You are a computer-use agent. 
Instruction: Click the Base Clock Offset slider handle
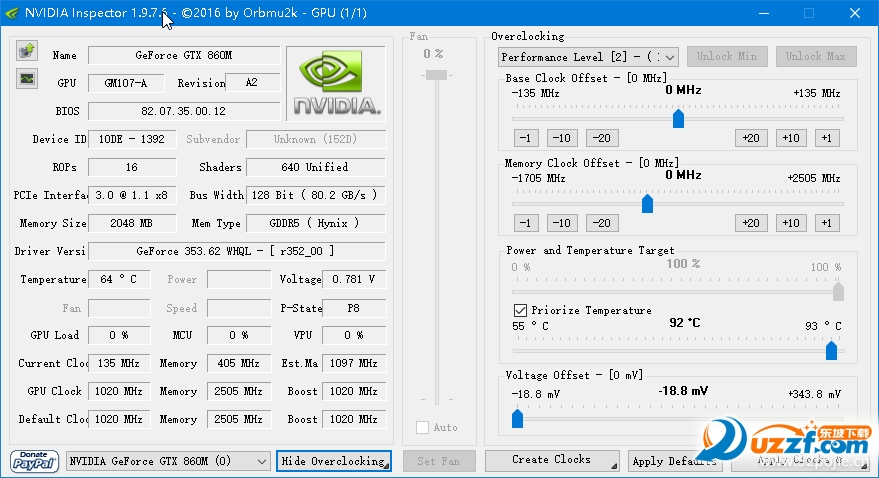[x=678, y=118]
